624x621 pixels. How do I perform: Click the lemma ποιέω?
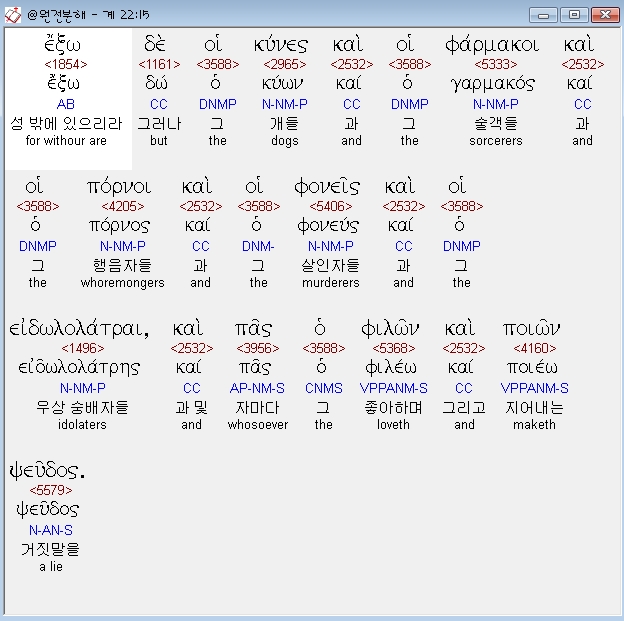click(x=532, y=367)
